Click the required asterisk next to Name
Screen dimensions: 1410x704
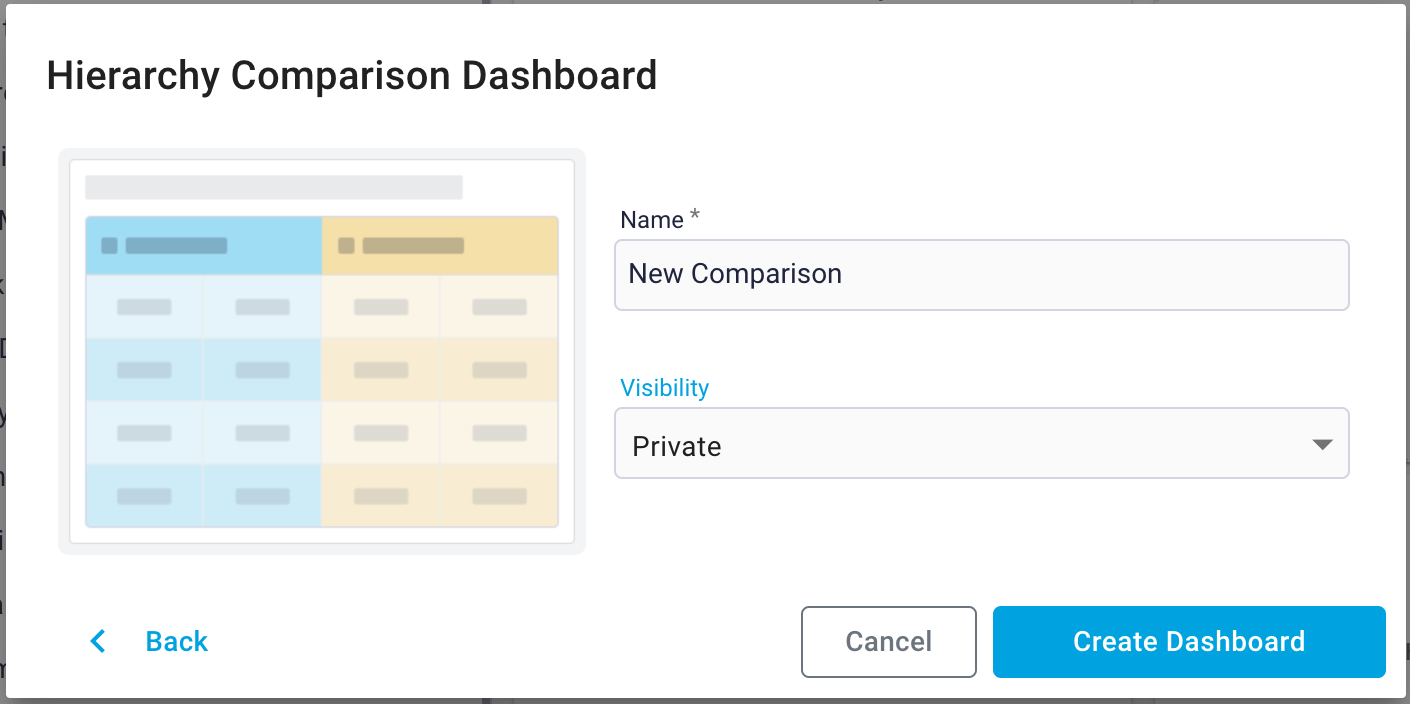pos(693,212)
